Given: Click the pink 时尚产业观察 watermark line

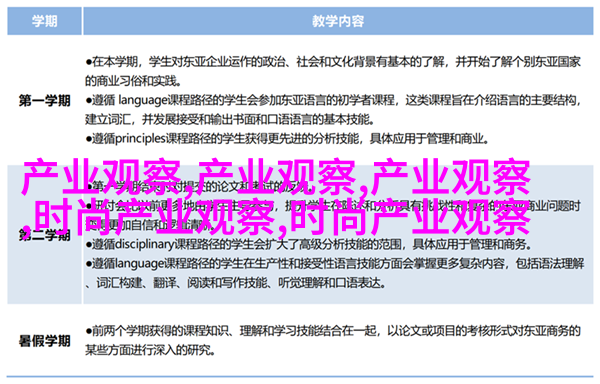Looking at the screenshot, I should pyautogui.click(x=276, y=217).
